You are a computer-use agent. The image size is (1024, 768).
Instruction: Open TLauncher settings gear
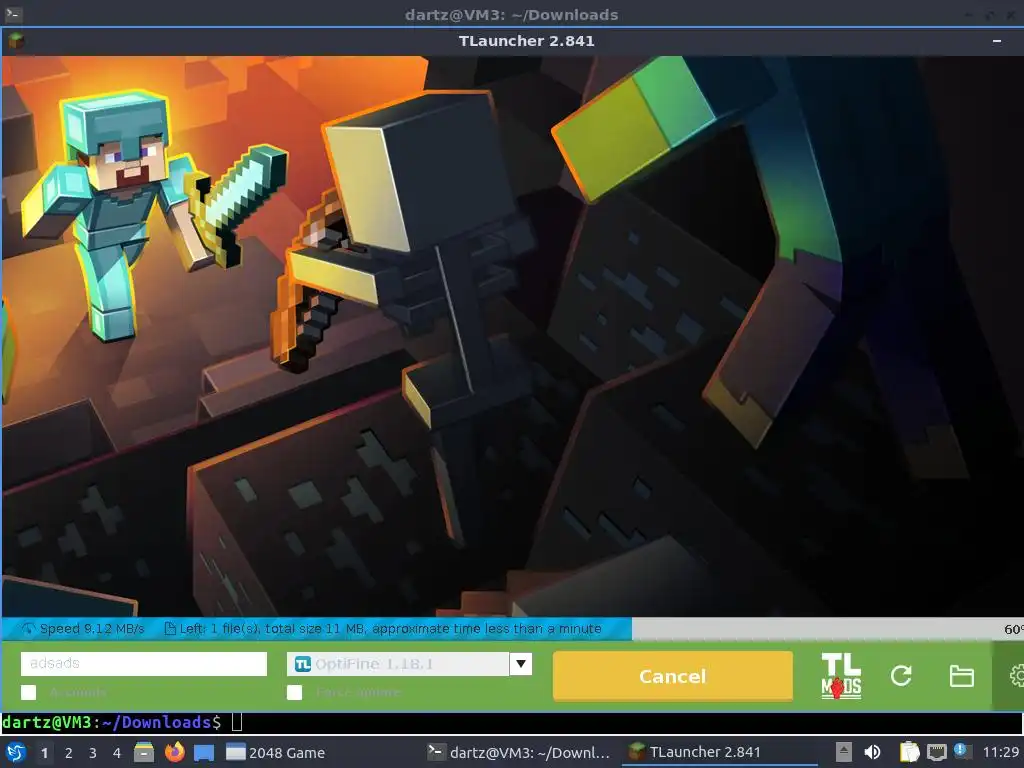[1016, 676]
